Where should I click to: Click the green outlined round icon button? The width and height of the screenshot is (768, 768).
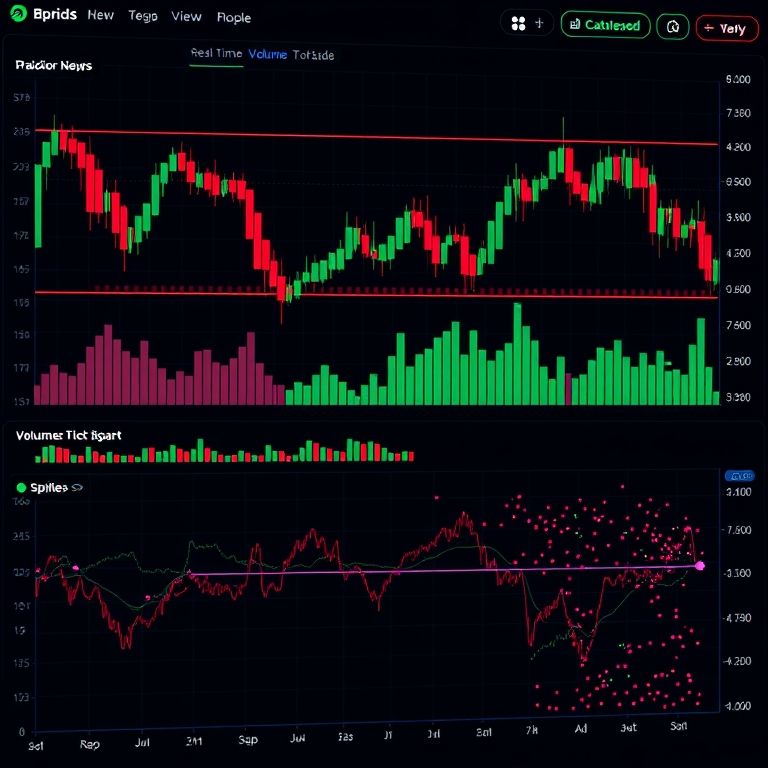[673, 27]
